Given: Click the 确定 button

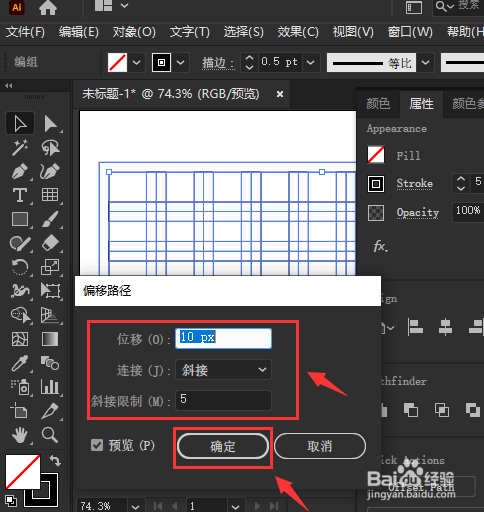Looking at the screenshot, I should pyautogui.click(x=223, y=446).
